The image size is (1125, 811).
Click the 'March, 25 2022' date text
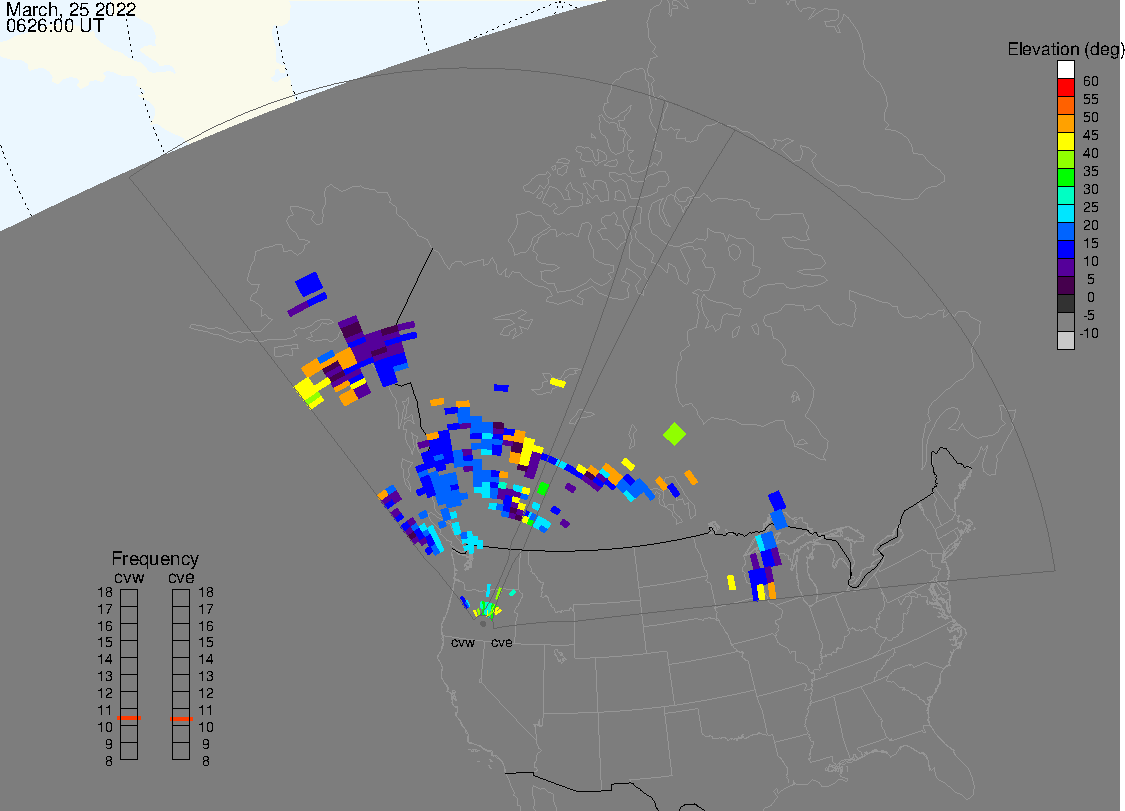tap(70, 10)
